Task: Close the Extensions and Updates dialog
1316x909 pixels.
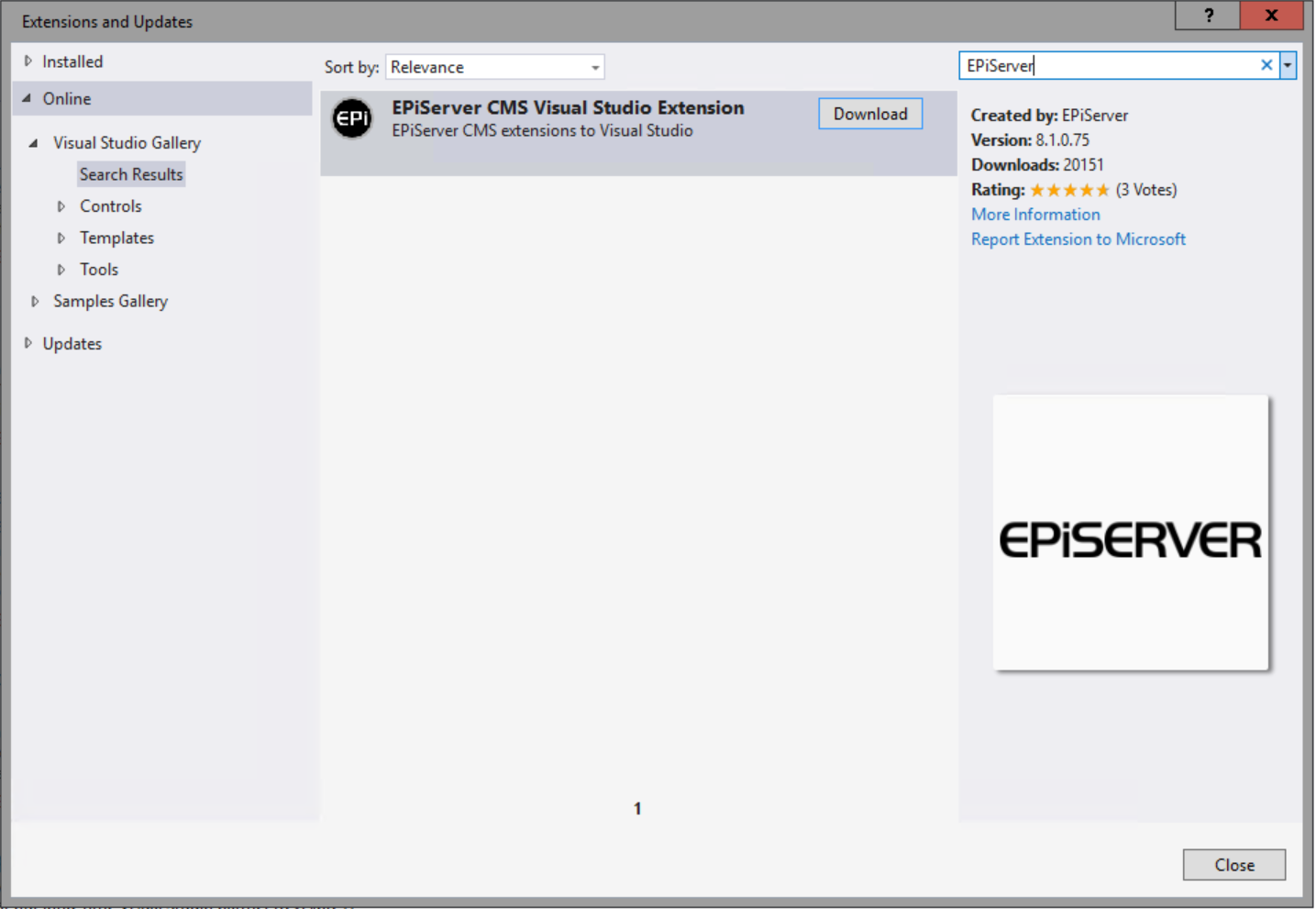Action: pos(1233,865)
